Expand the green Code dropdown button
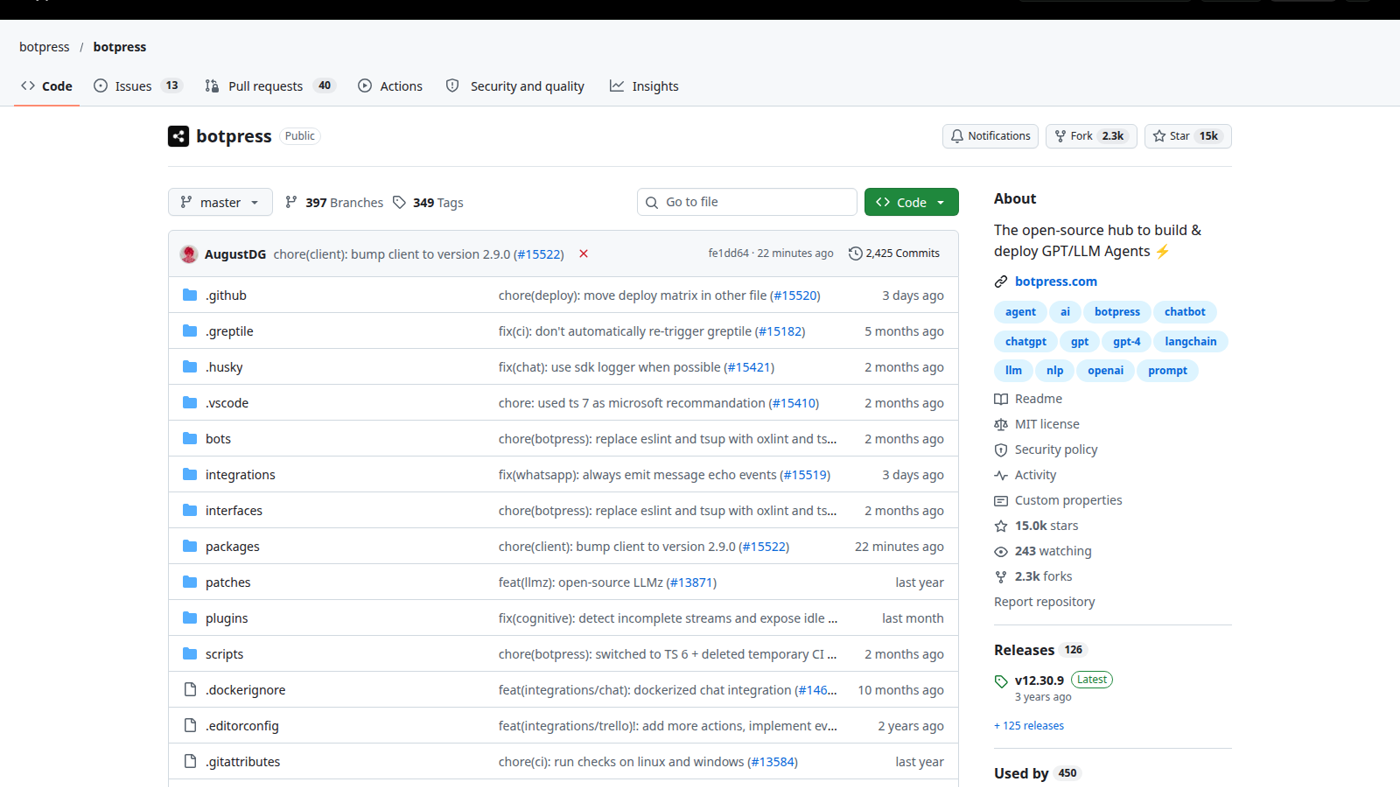The height and width of the screenshot is (787, 1400). [x=911, y=202]
